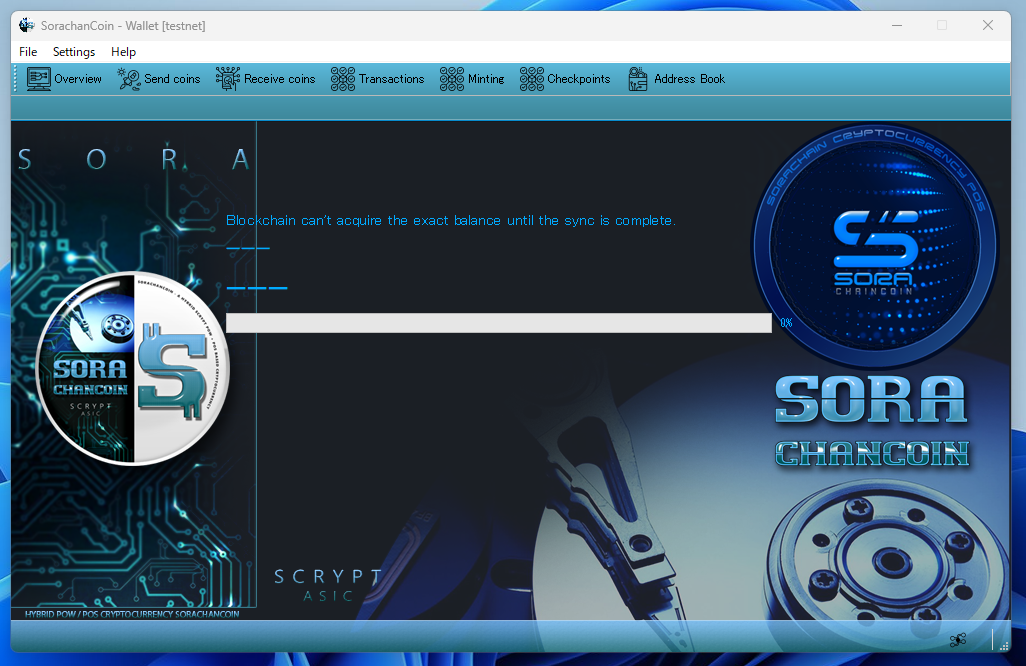
Task: Switch to the Minting page
Action: point(473,79)
